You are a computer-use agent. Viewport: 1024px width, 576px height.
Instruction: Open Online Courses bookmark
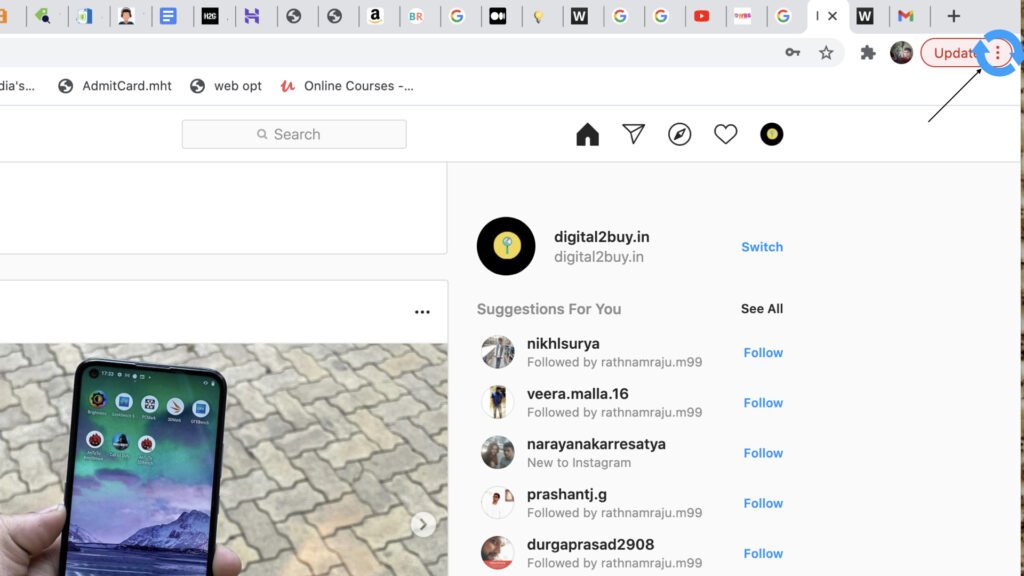pyautogui.click(x=347, y=86)
